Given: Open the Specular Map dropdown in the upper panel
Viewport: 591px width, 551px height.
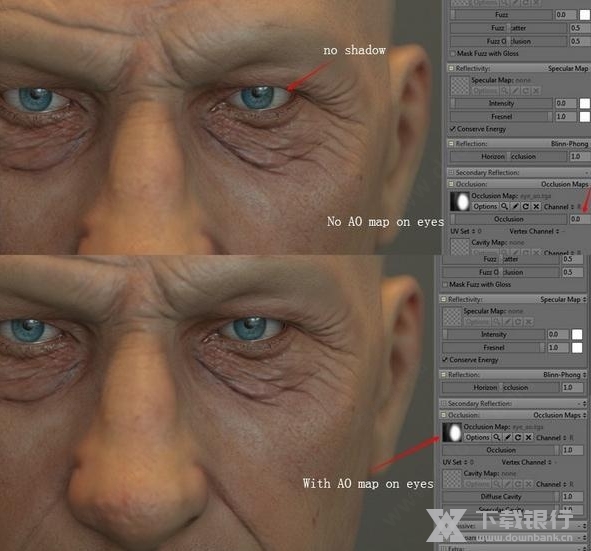Looking at the screenshot, I should pos(568,68).
